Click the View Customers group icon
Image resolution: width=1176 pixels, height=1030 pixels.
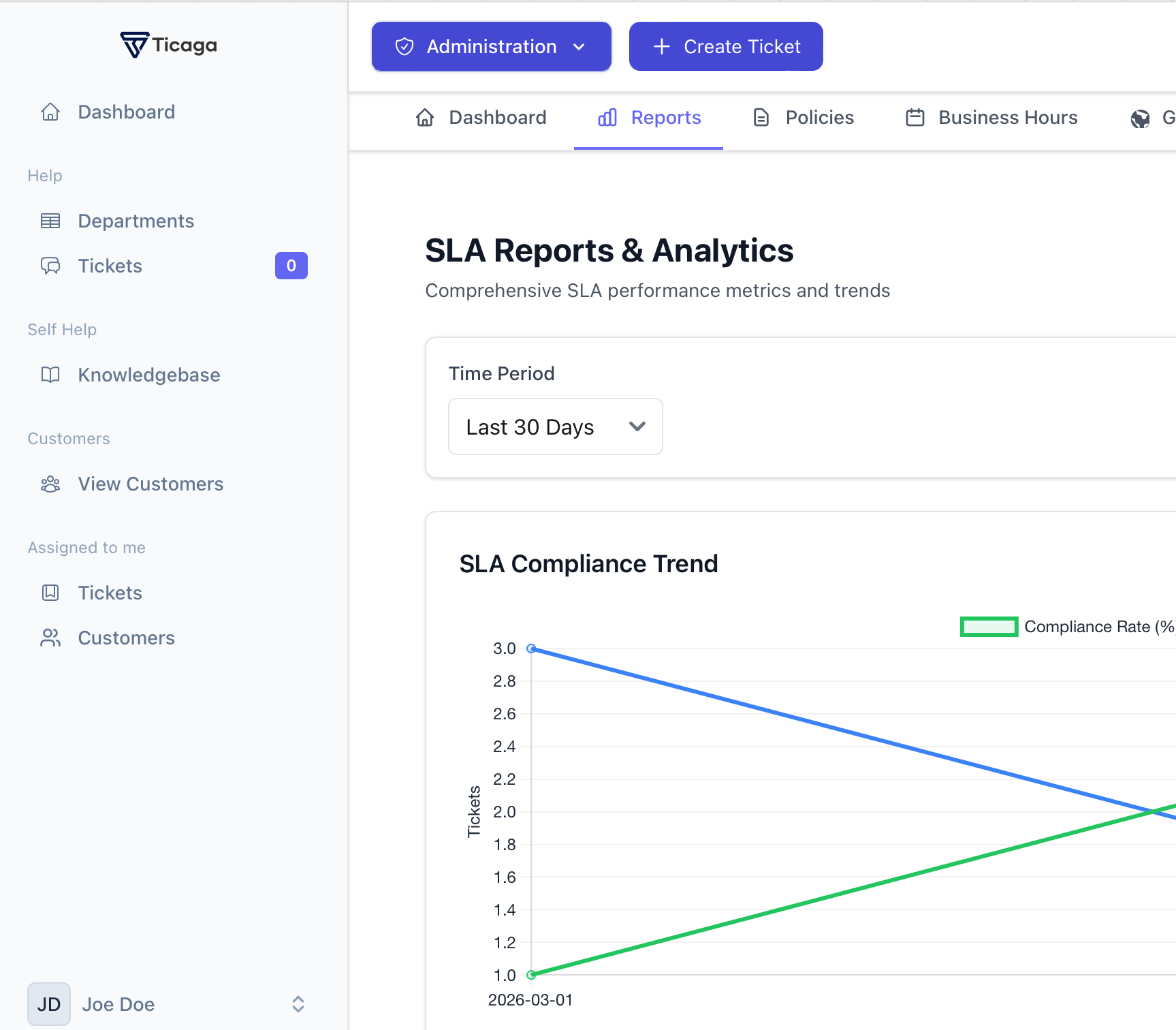[50, 484]
